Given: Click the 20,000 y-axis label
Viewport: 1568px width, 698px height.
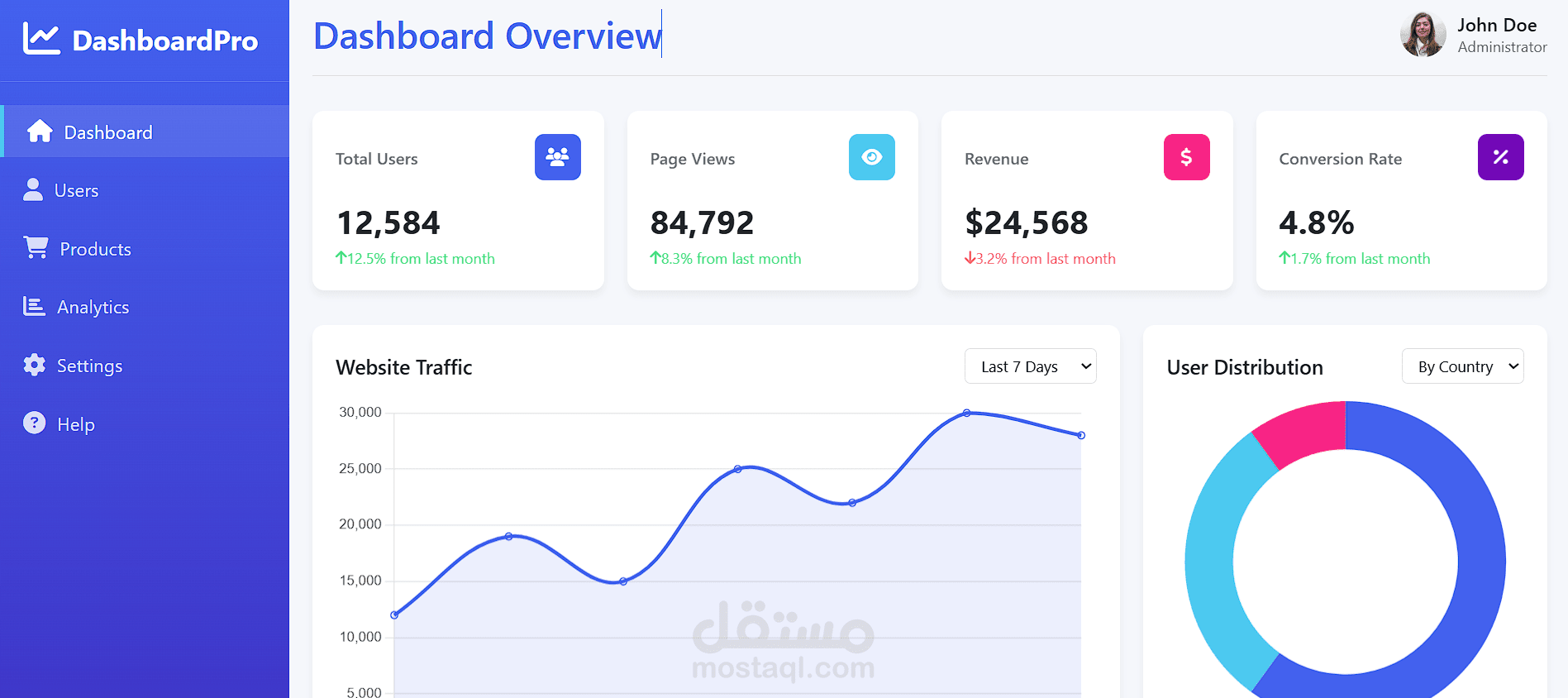Looking at the screenshot, I should tap(360, 523).
